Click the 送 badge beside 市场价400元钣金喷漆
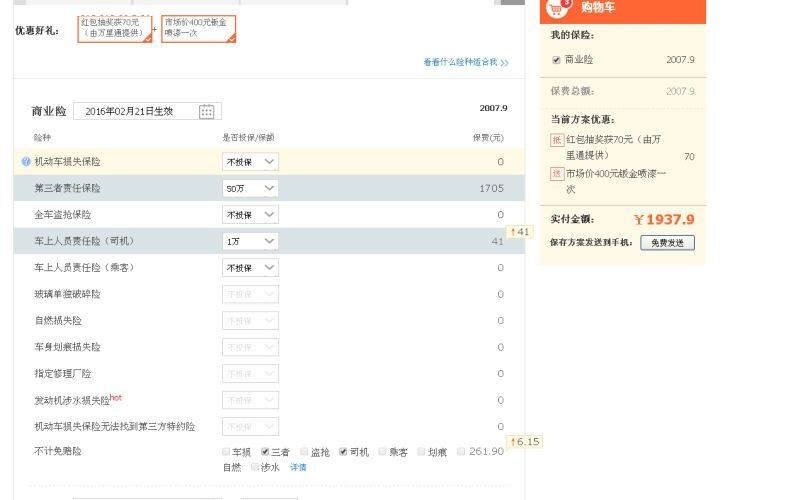This screenshot has height=500, width=800. click(x=557, y=174)
